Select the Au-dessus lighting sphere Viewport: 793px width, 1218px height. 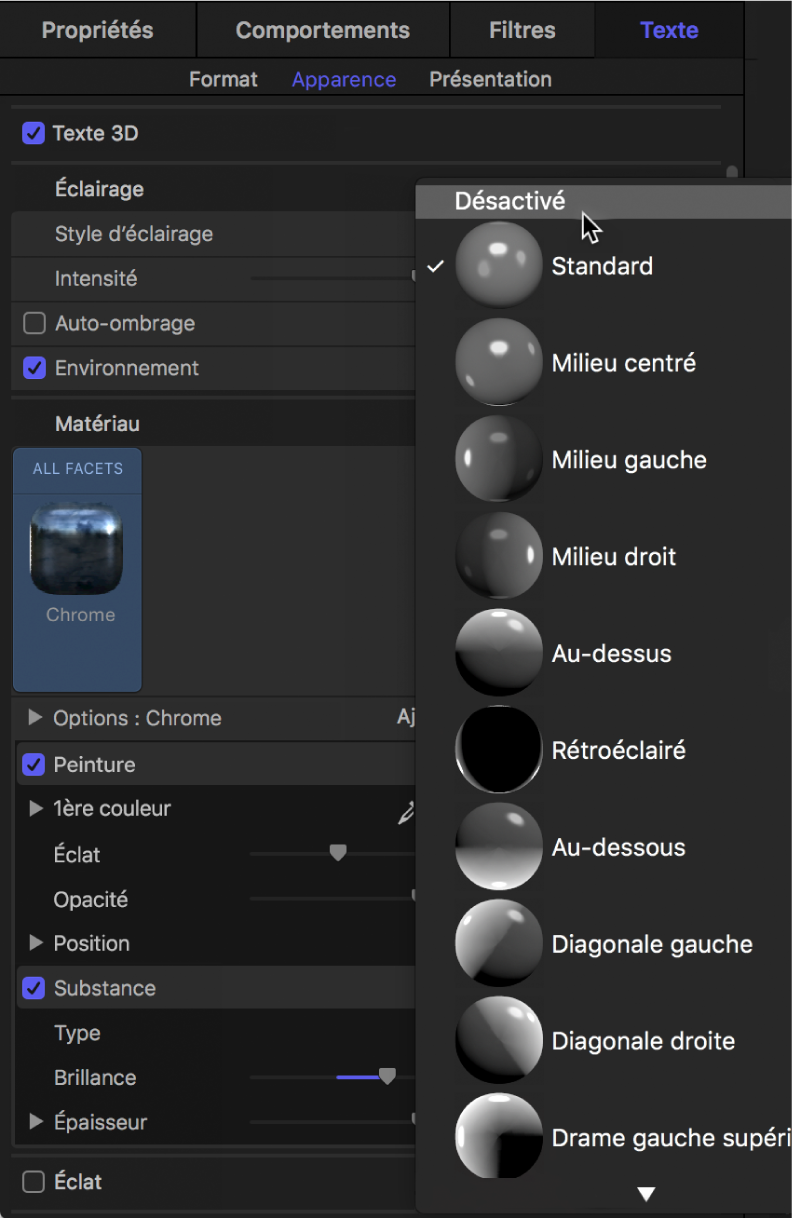pos(498,652)
